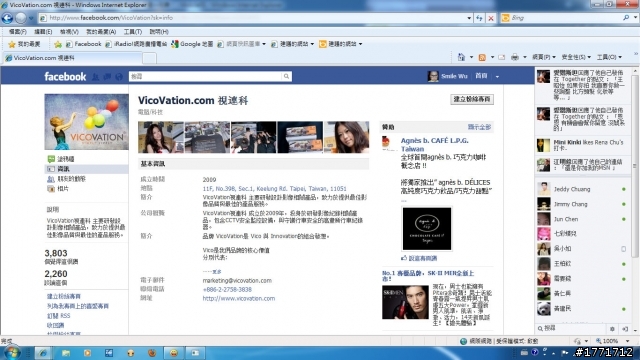The height and width of the screenshot is (360, 640).
Task: Open the Tools(O) dropdown in command bar
Action: (x=609, y=57)
